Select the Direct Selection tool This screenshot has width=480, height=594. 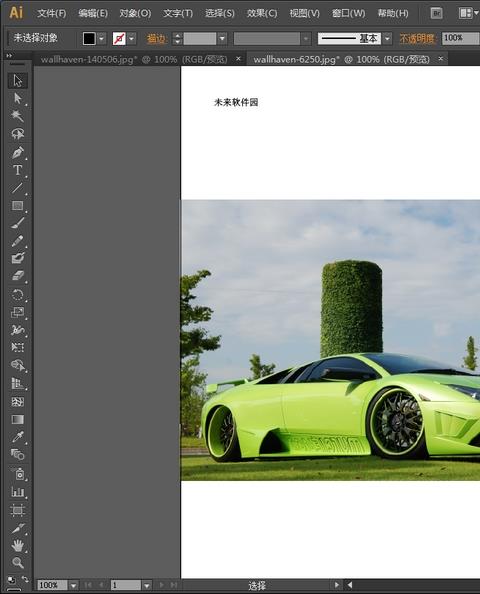pos(17,98)
